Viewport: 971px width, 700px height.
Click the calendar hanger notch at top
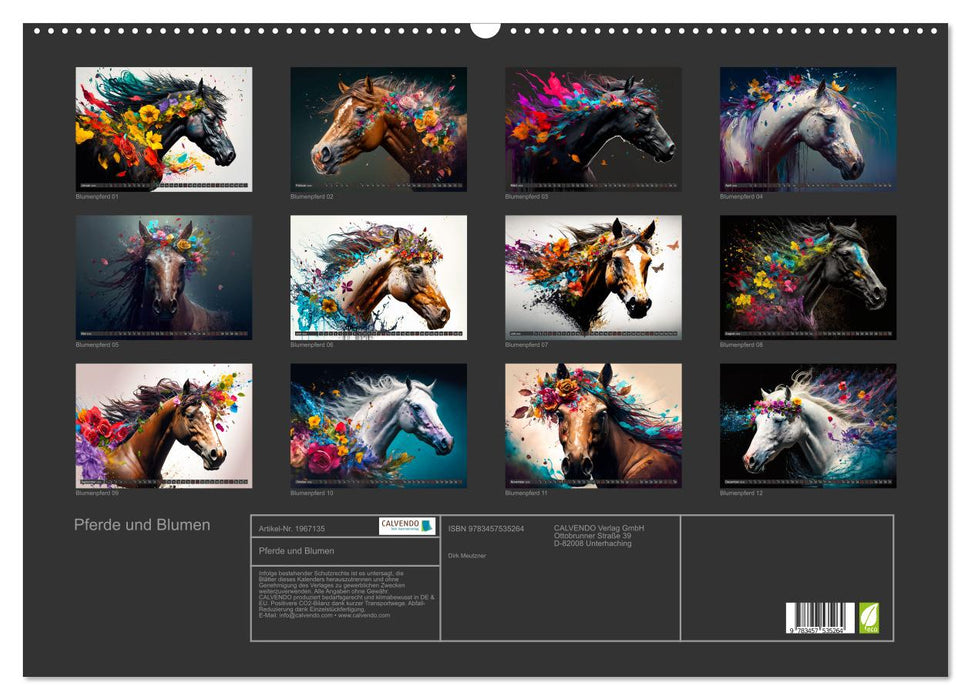point(485,28)
